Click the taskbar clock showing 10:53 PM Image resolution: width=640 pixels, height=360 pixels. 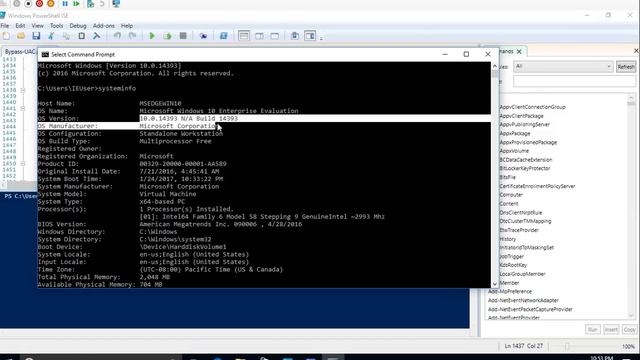click(x=601, y=358)
